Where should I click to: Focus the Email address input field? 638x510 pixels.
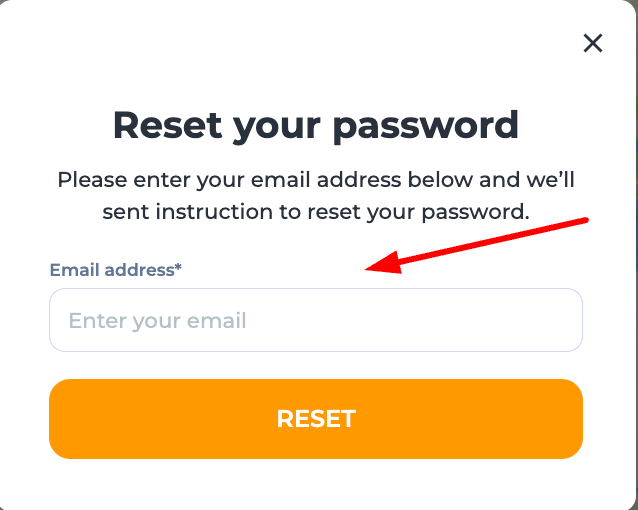(316, 320)
